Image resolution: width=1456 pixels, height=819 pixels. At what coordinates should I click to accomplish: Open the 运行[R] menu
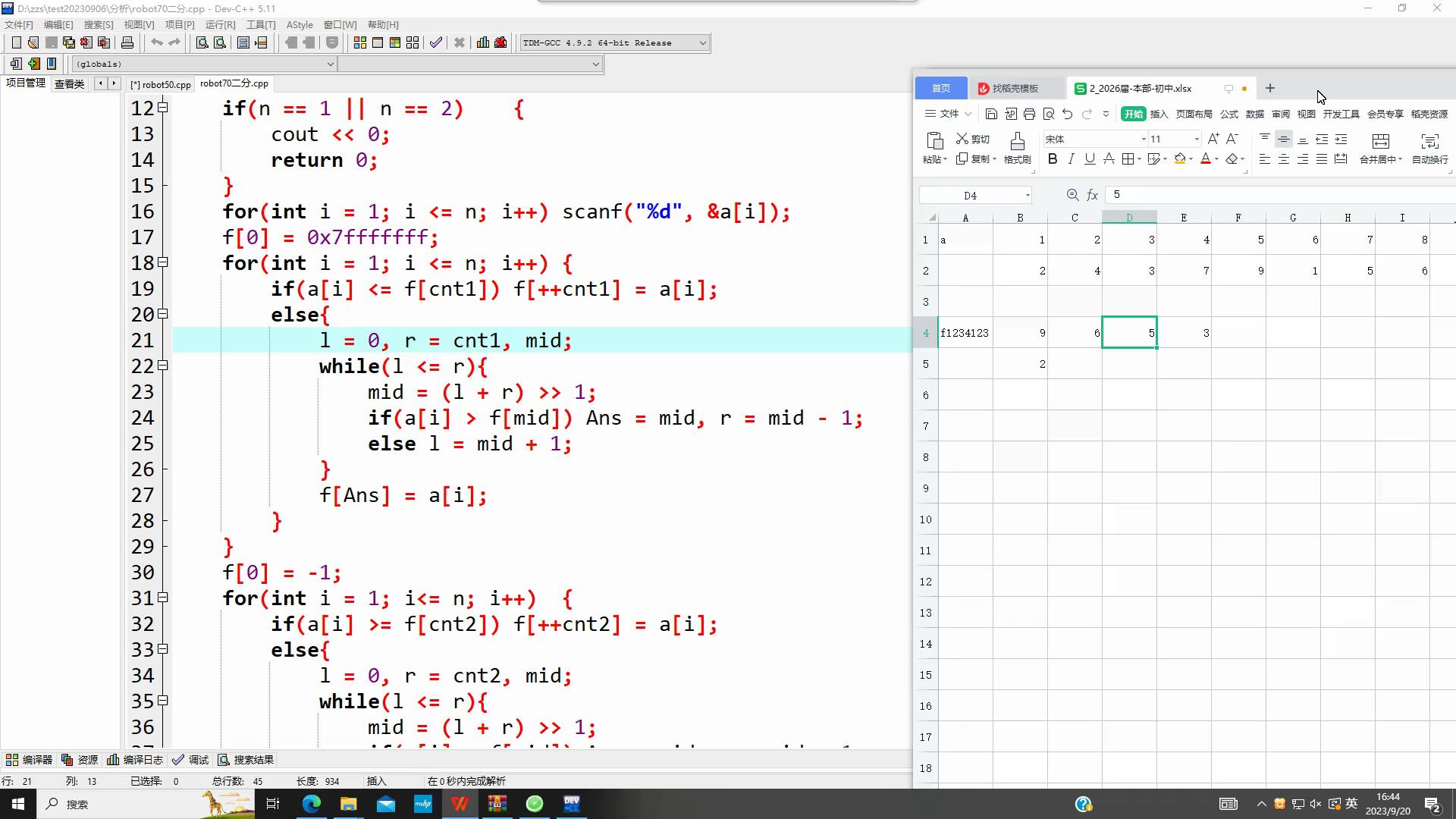[220, 25]
